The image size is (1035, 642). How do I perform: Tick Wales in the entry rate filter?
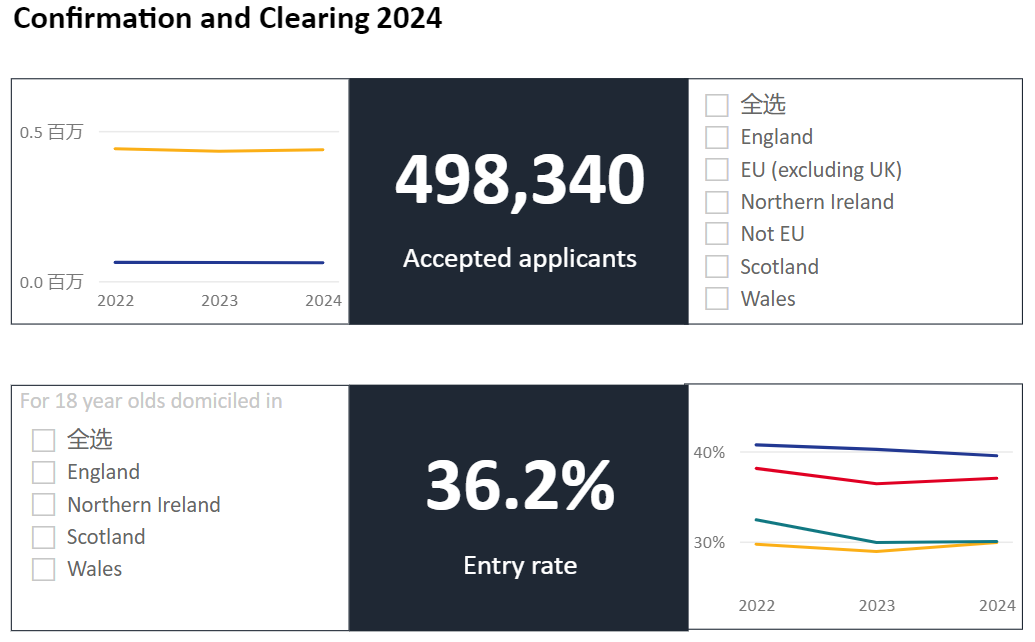pos(44,569)
